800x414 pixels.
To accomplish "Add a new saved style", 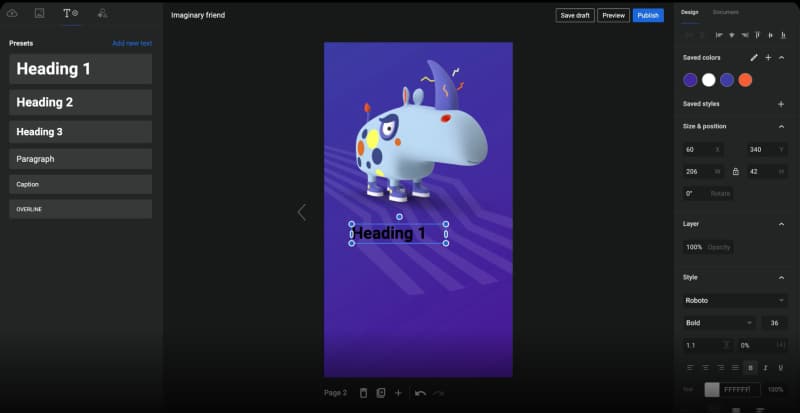I will click(x=781, y=104).
